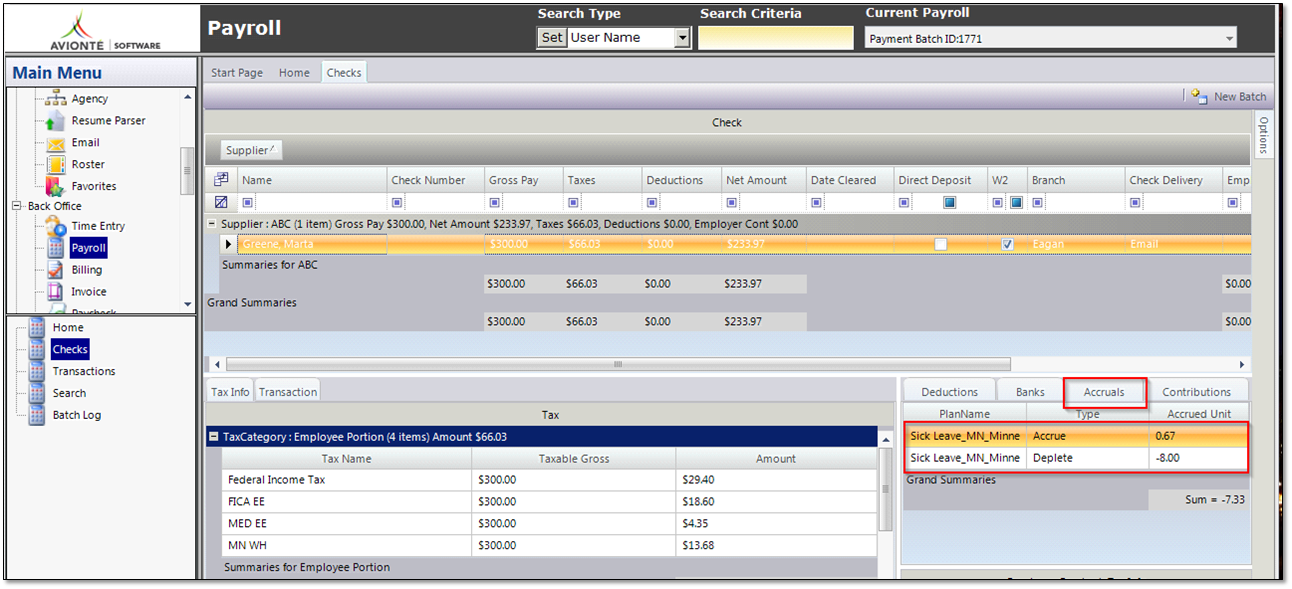Open the Agency item icon

tap(56, 98)
